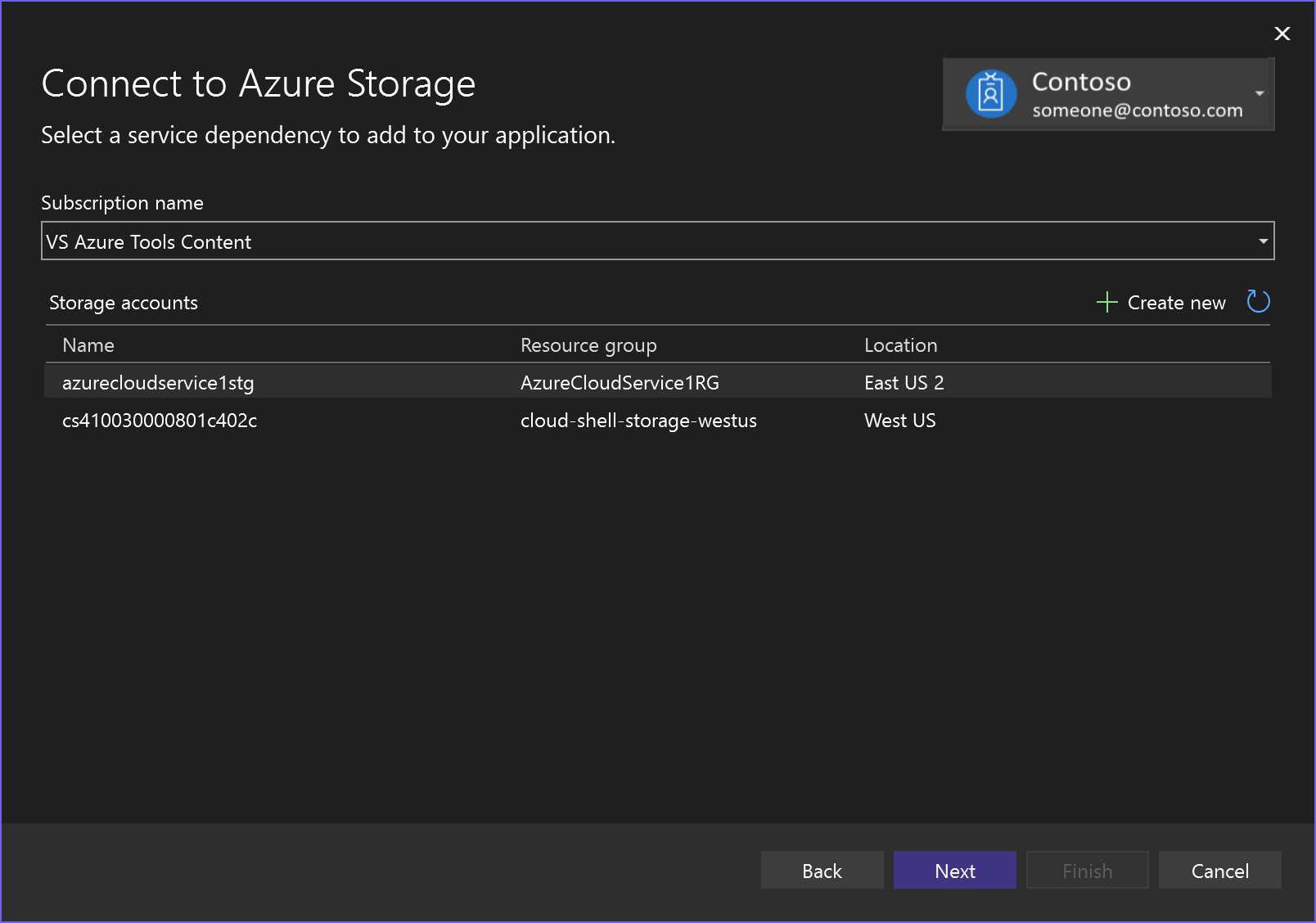Click the Resource group column header
The height and width of the screenshot is (923, 1316).
tap(588, 345)
